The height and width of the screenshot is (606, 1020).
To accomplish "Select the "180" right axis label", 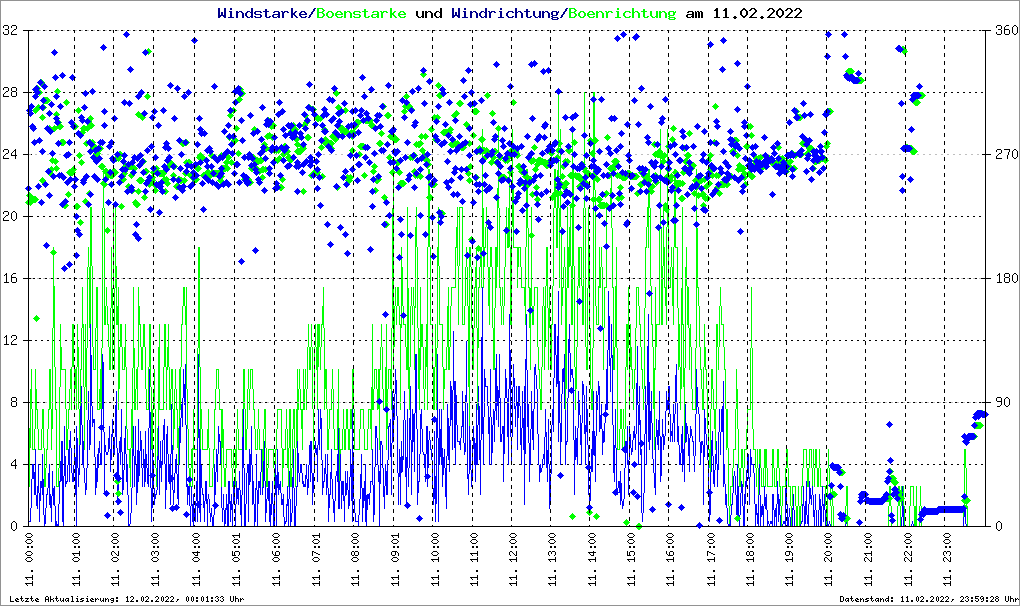I will tap(1003, 279).
